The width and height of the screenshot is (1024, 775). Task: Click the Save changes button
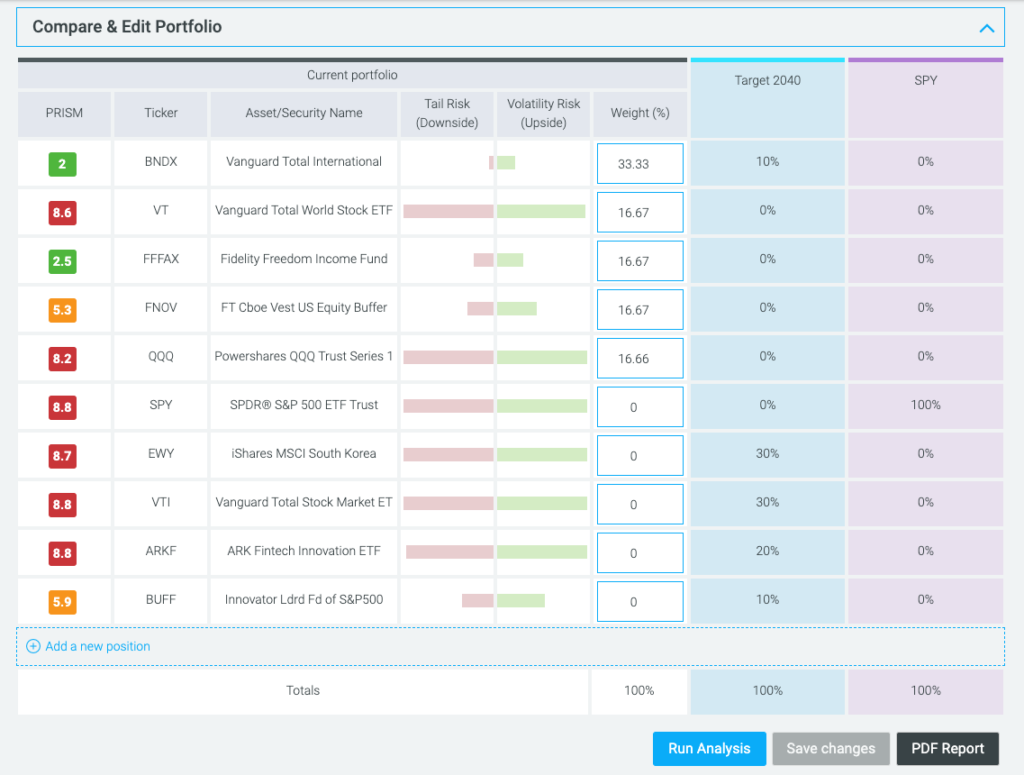click(831, 749)
